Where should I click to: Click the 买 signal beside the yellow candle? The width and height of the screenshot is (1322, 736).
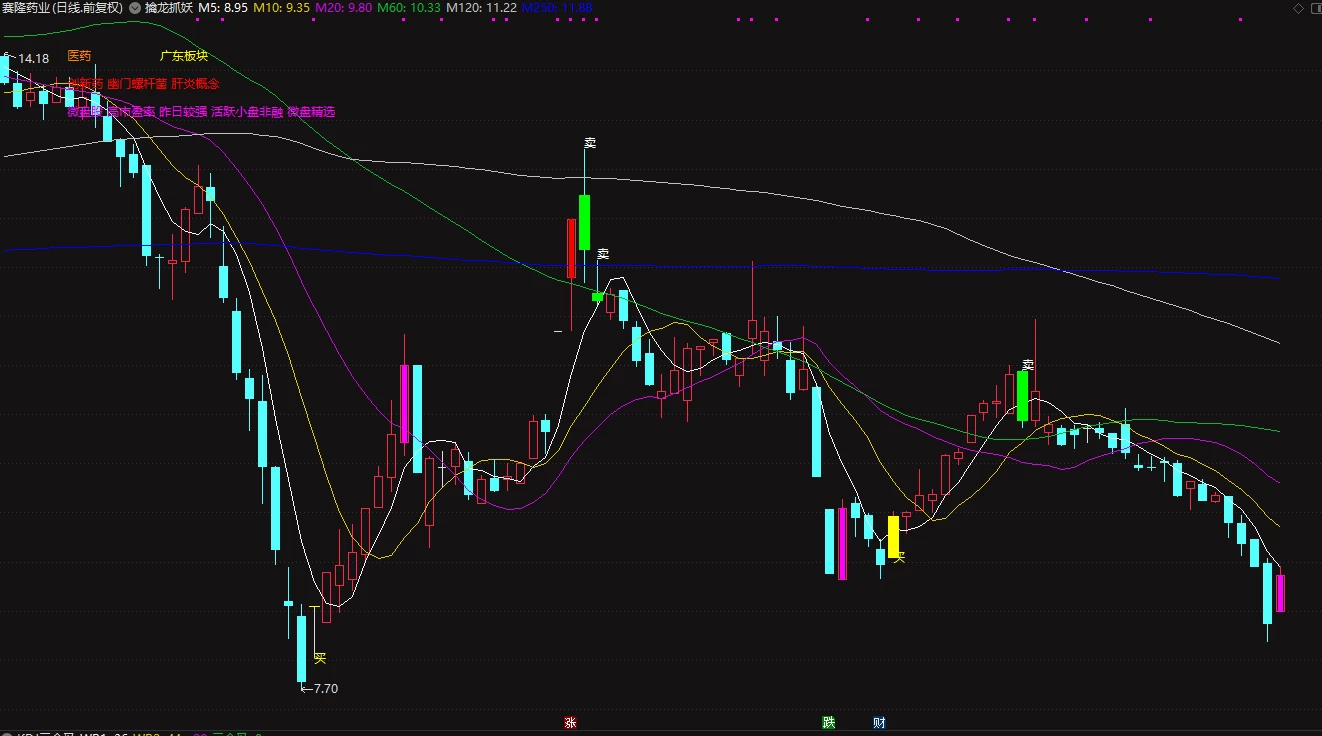pyautogui.click(x=899, y=557)
